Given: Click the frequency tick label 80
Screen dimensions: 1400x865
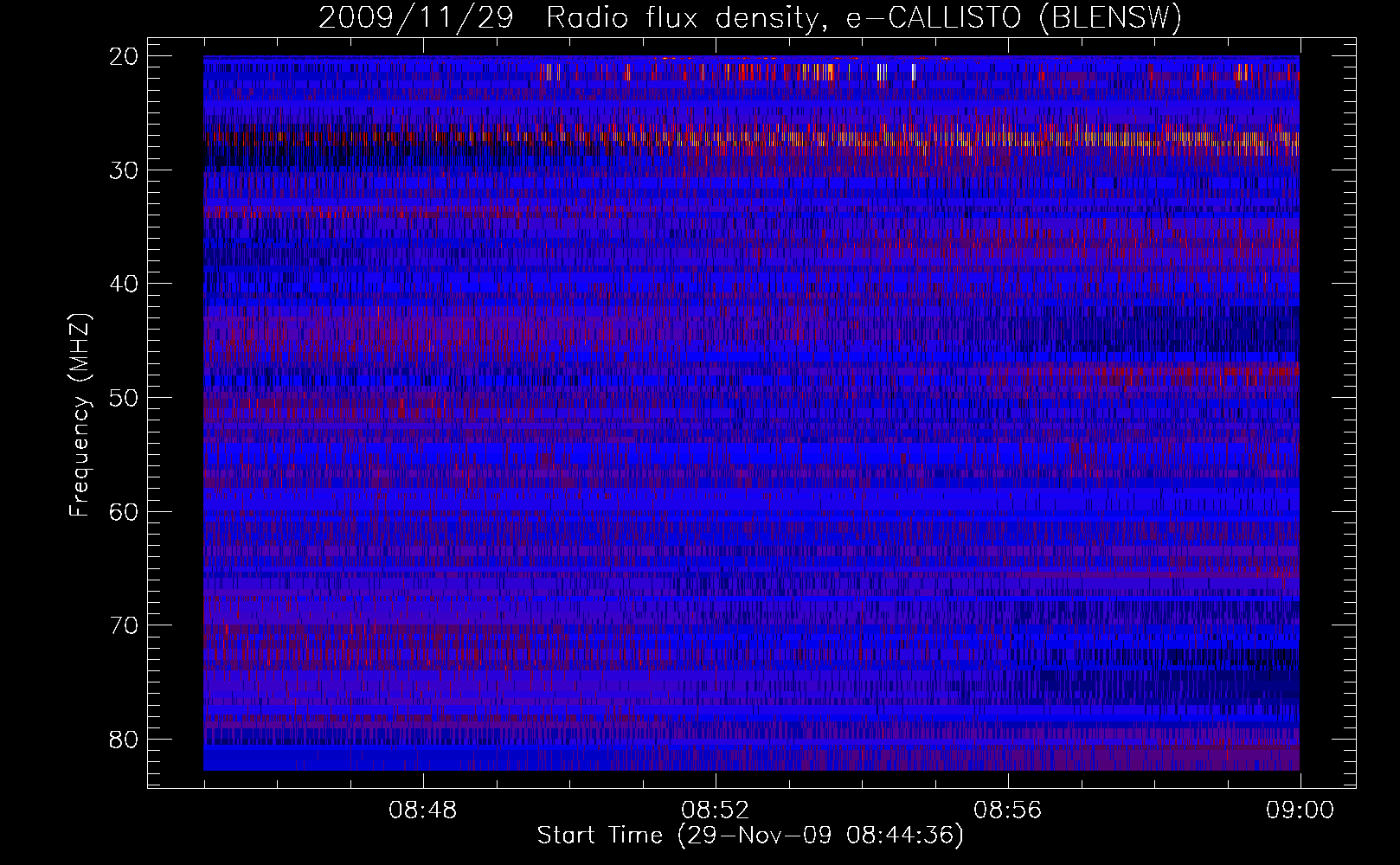Looking at the screenshot, I should [x=125, y=740].
